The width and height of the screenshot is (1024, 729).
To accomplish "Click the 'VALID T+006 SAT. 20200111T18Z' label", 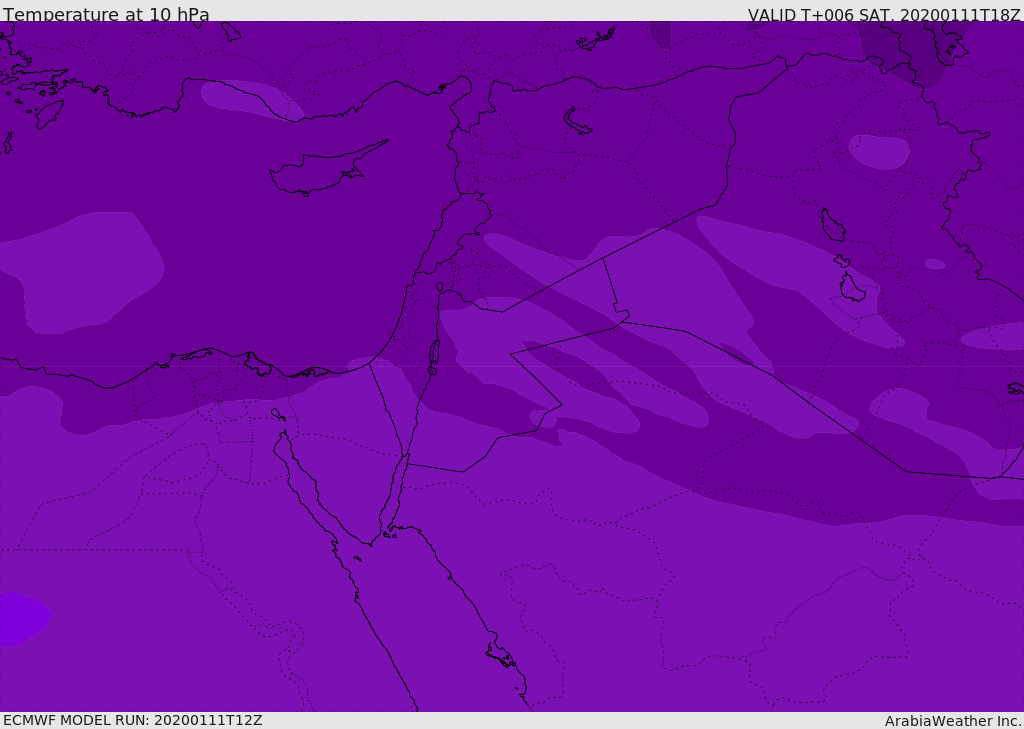I will pos(884,14).
